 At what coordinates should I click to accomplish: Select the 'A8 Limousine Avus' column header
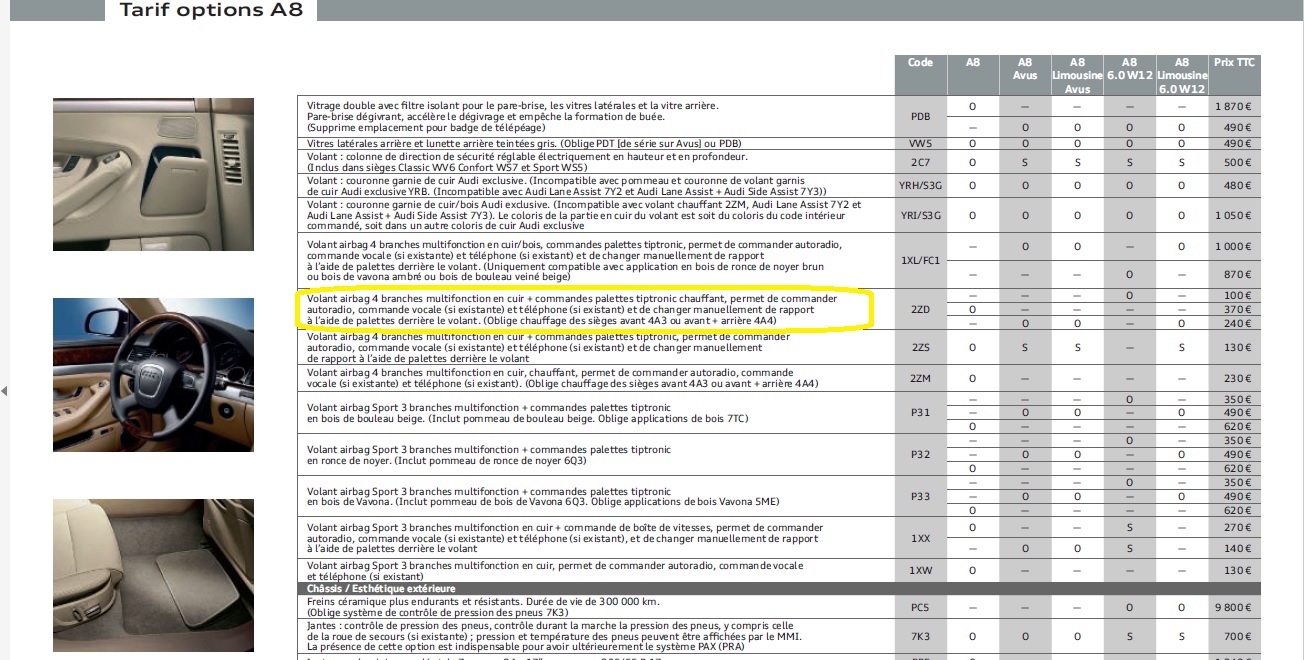[x=1077, y=75]
